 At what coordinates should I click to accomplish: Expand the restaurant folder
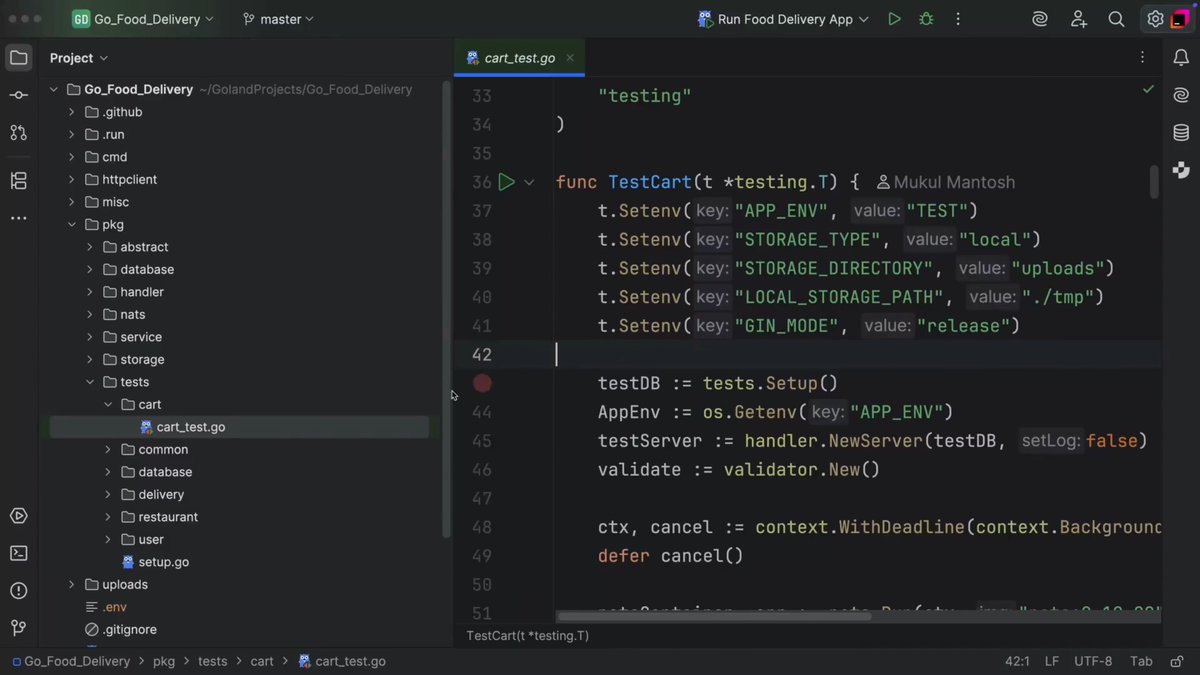pos(108,517)
